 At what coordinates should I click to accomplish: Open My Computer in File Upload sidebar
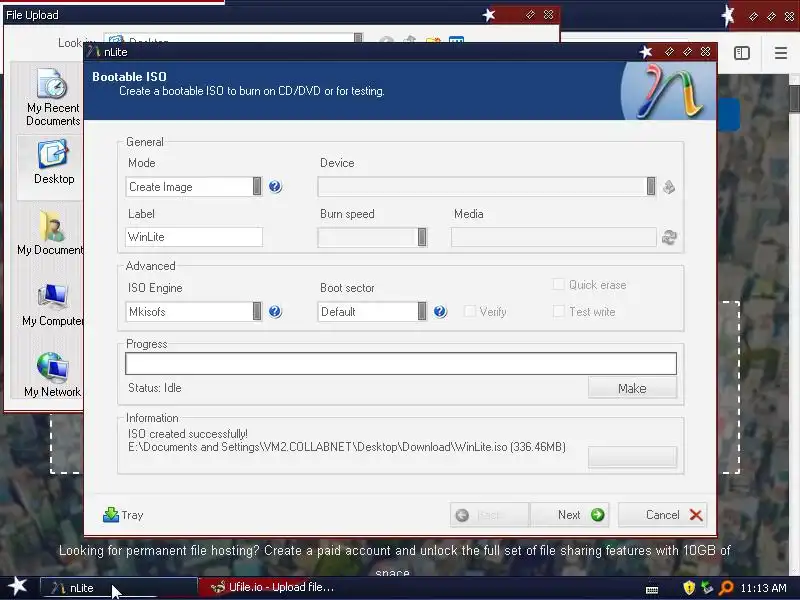coord(53,305)
